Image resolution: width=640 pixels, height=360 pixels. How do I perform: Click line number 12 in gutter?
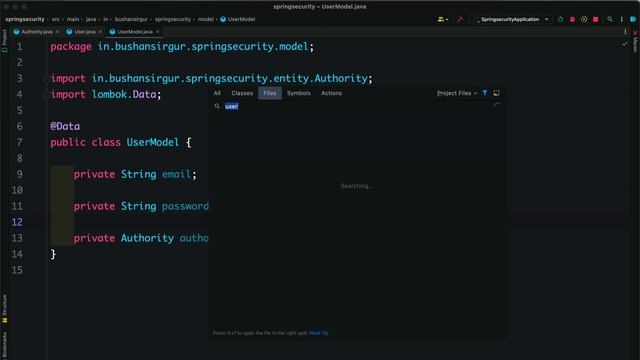click(x=17, y=222)
